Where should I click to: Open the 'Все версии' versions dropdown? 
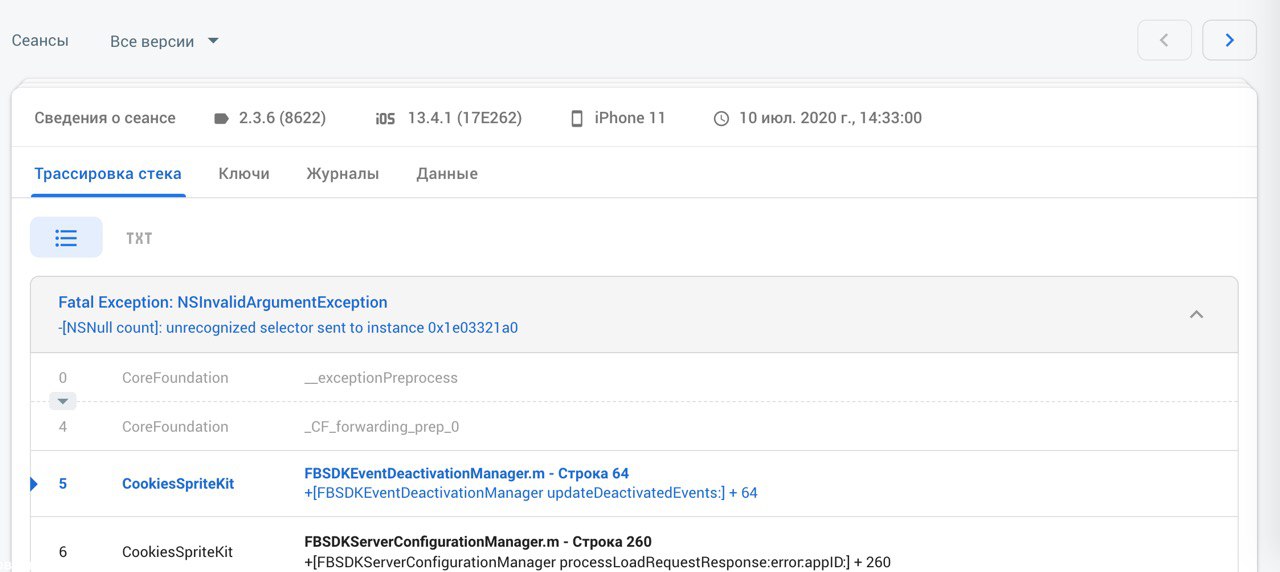coord(164,41)
